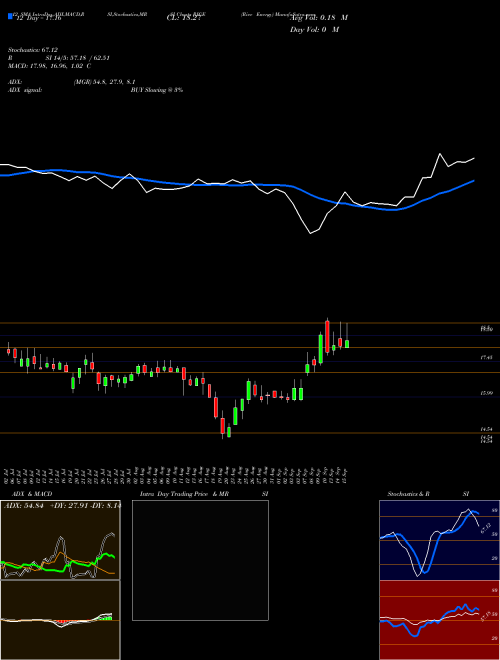Click the 'Day Vol: 0 M' label
Image resolution: width=500 pixels, height=660 pixels.
314,30
